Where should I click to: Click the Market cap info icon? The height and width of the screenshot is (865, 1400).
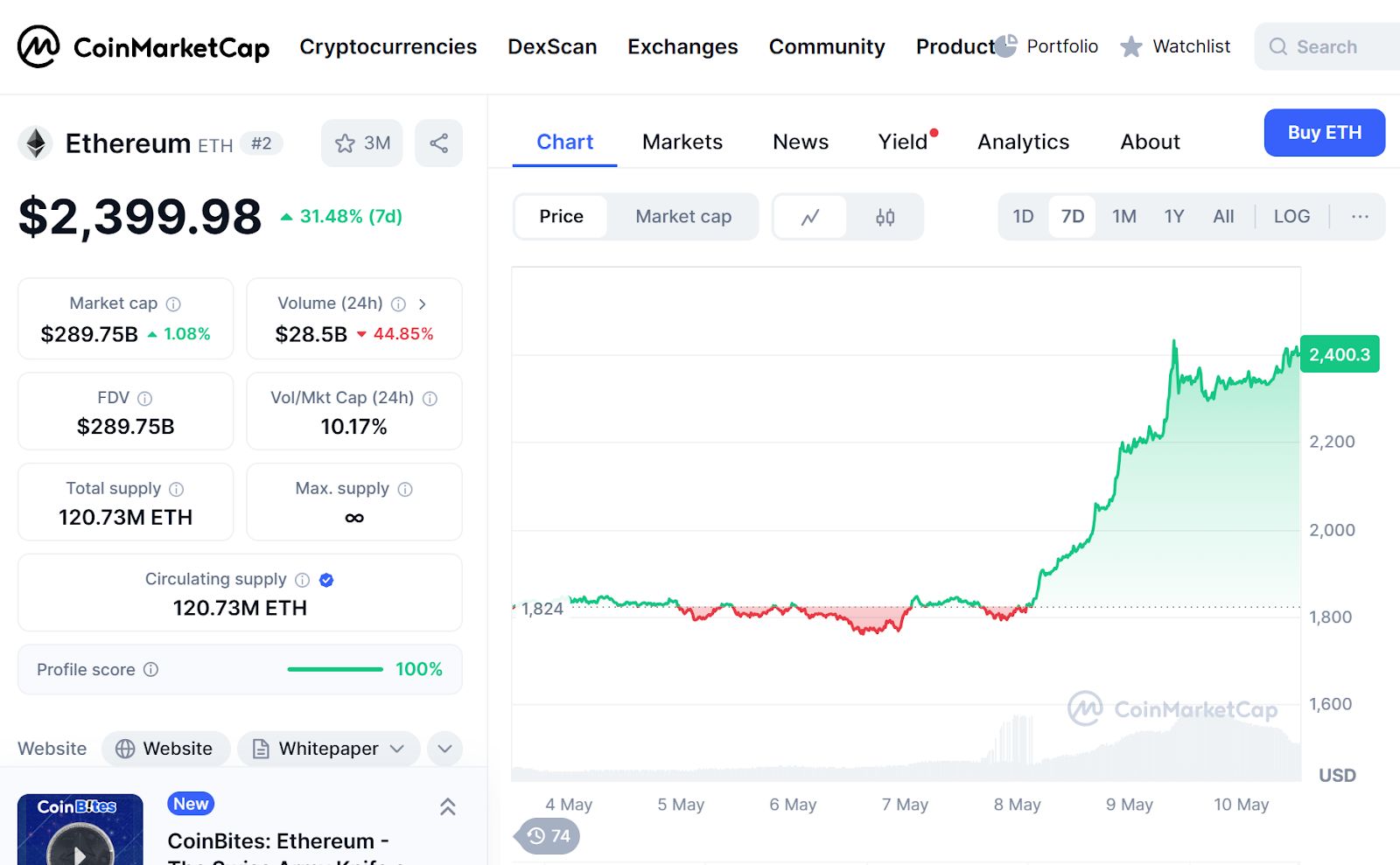click(x=173, y=304)
